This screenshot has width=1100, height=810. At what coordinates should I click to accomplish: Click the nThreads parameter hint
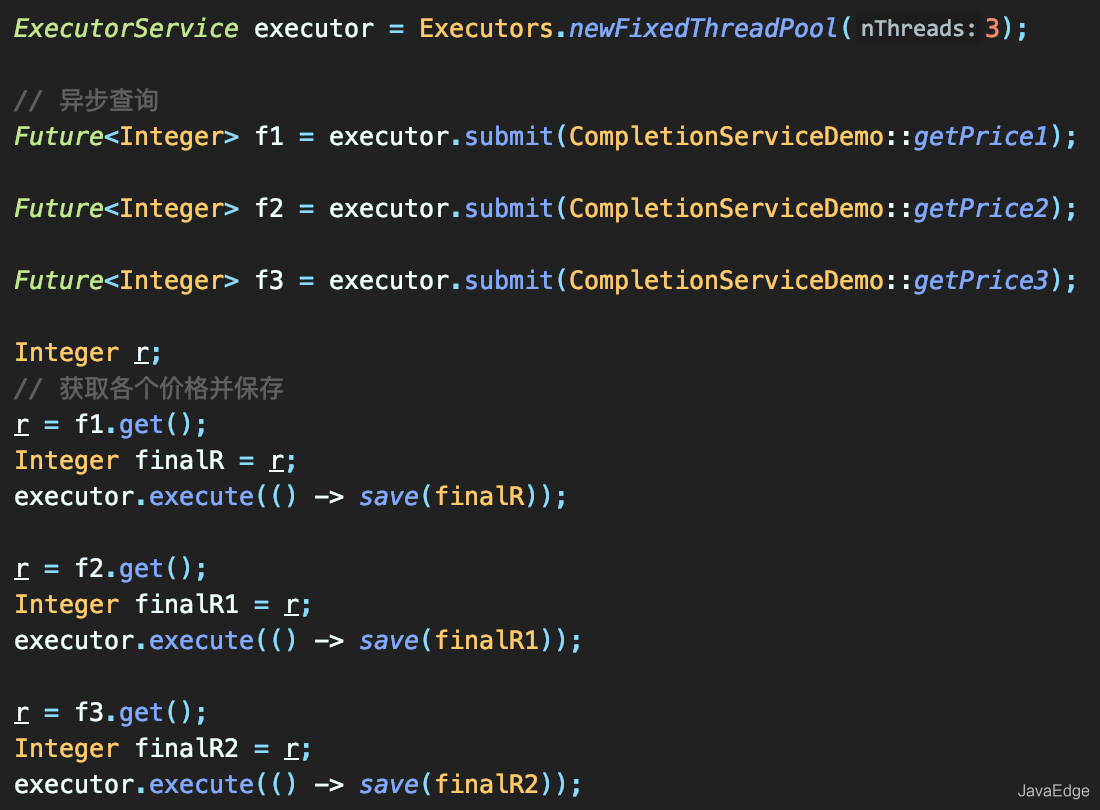(x=918, y=29)
